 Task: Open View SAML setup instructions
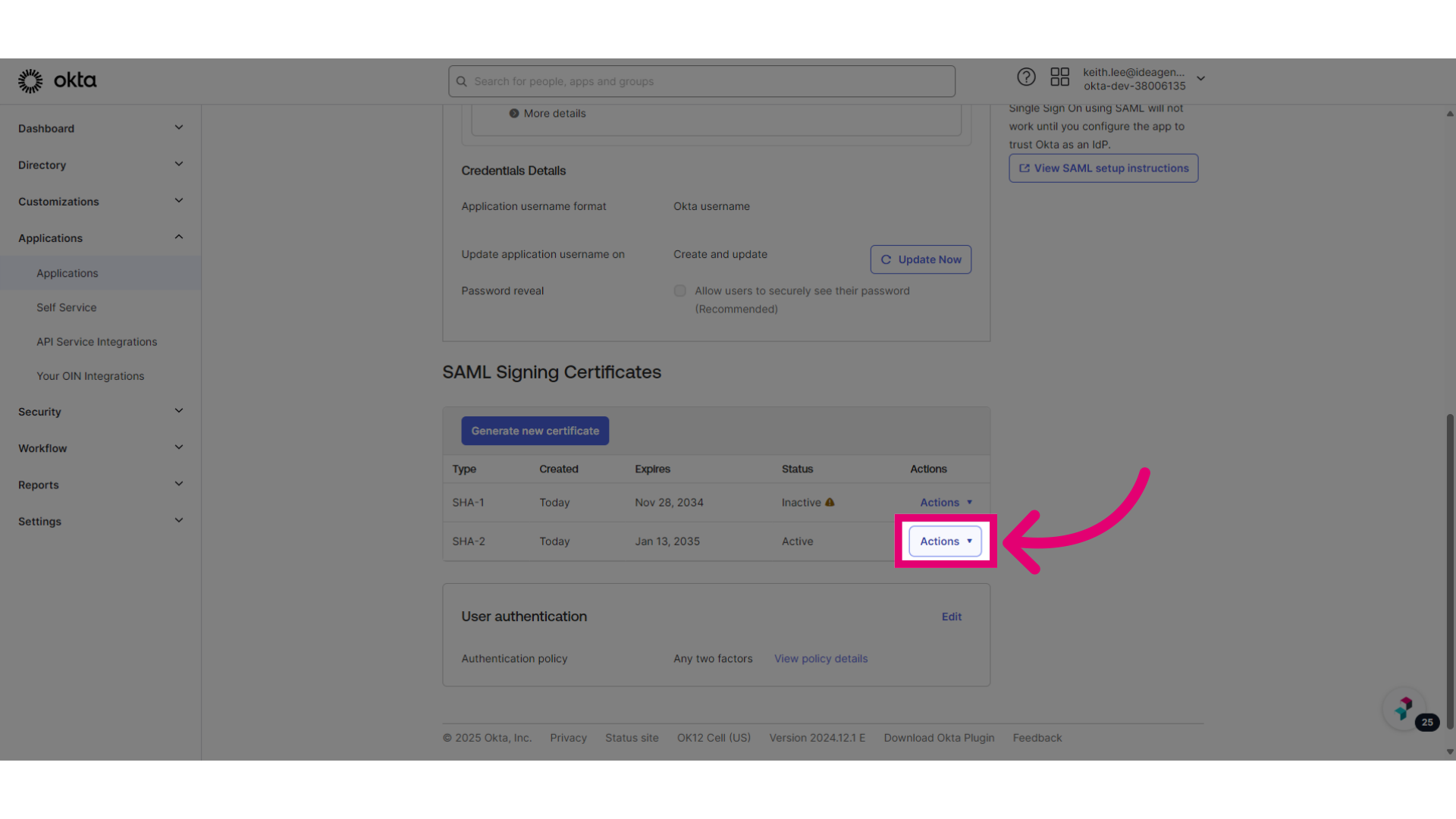pos(1103,168)
